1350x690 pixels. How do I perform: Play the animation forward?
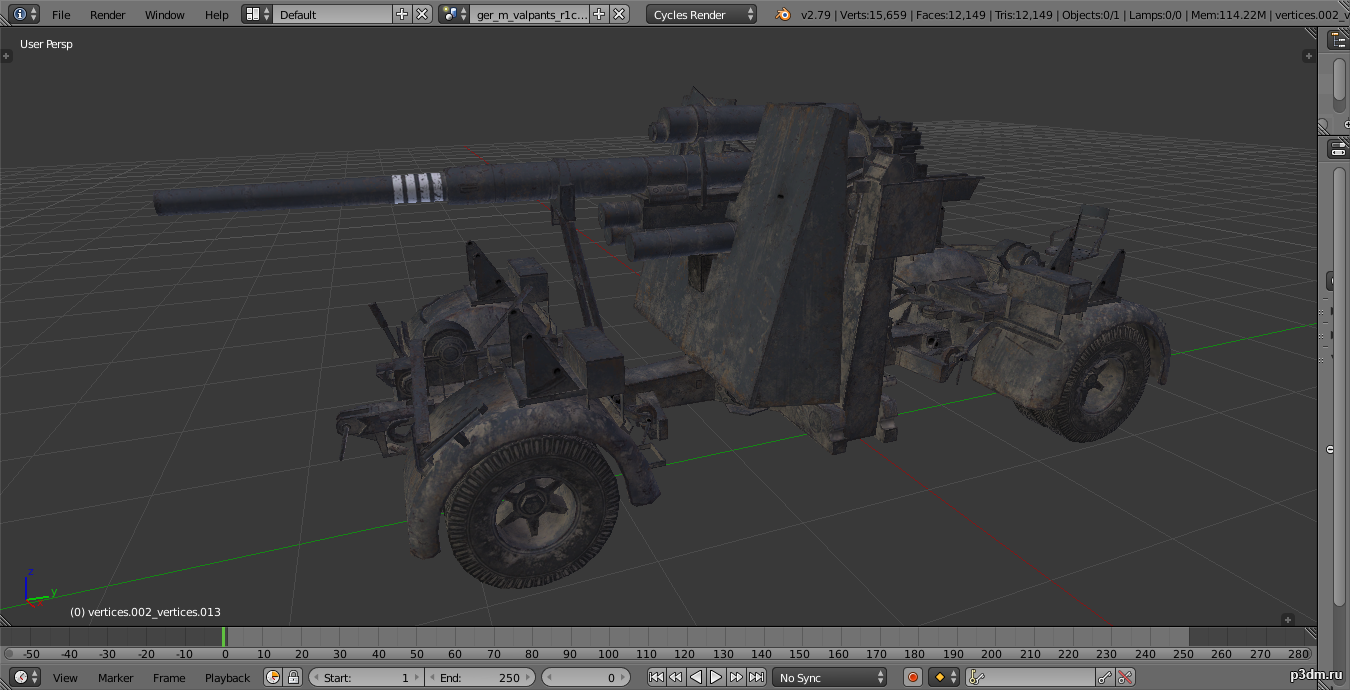point(716,677)
